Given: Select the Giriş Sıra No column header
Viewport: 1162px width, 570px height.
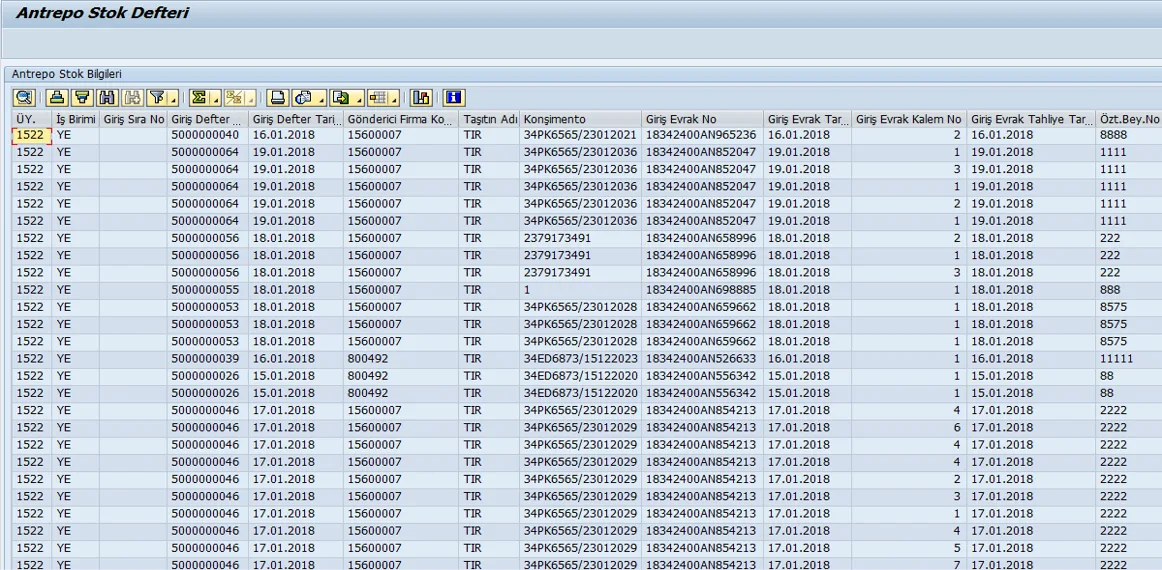Looking at the screenshot, I should pyautogui.click(x=133, y=119).
